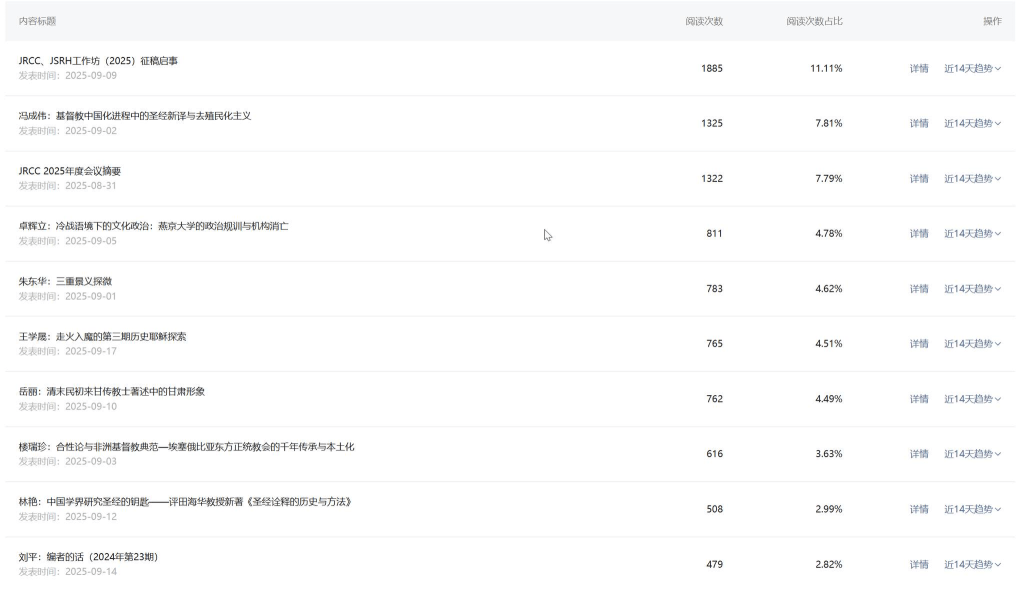
Task: Expand 近14天趋势 for 冯成伟 article
Action: coord(972,123)
